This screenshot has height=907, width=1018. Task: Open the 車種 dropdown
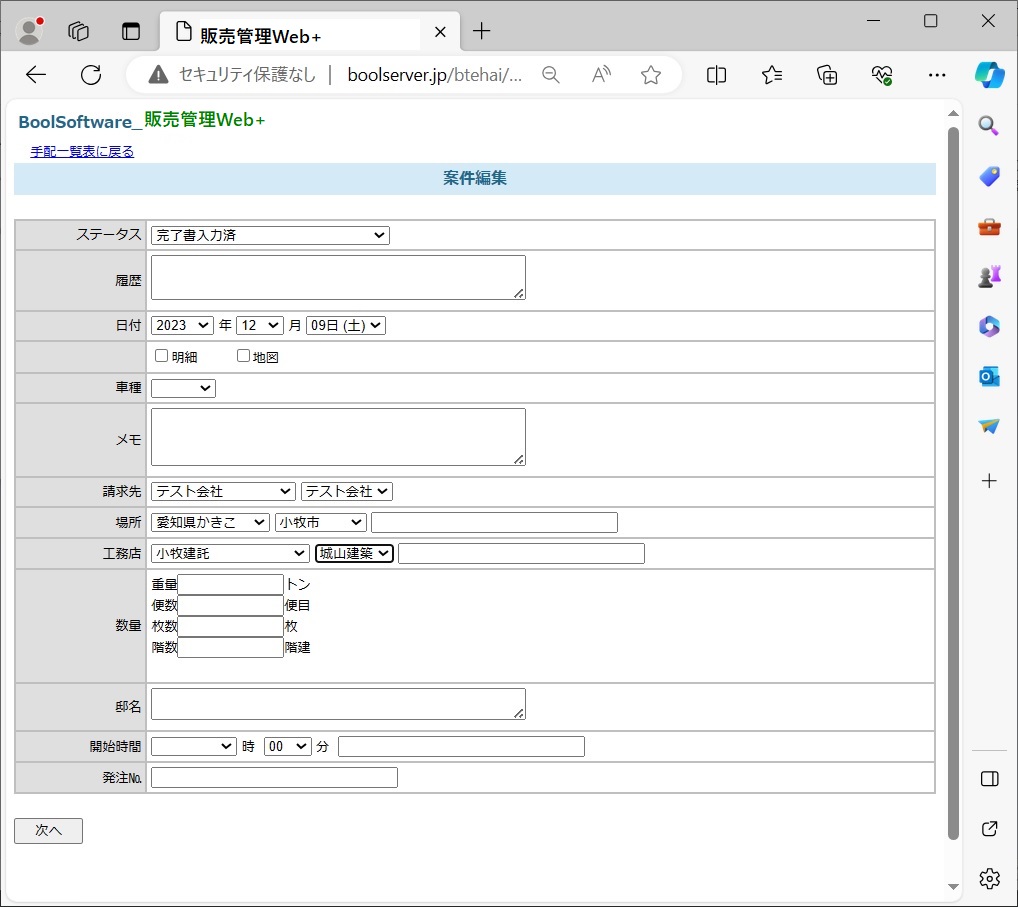183,388
